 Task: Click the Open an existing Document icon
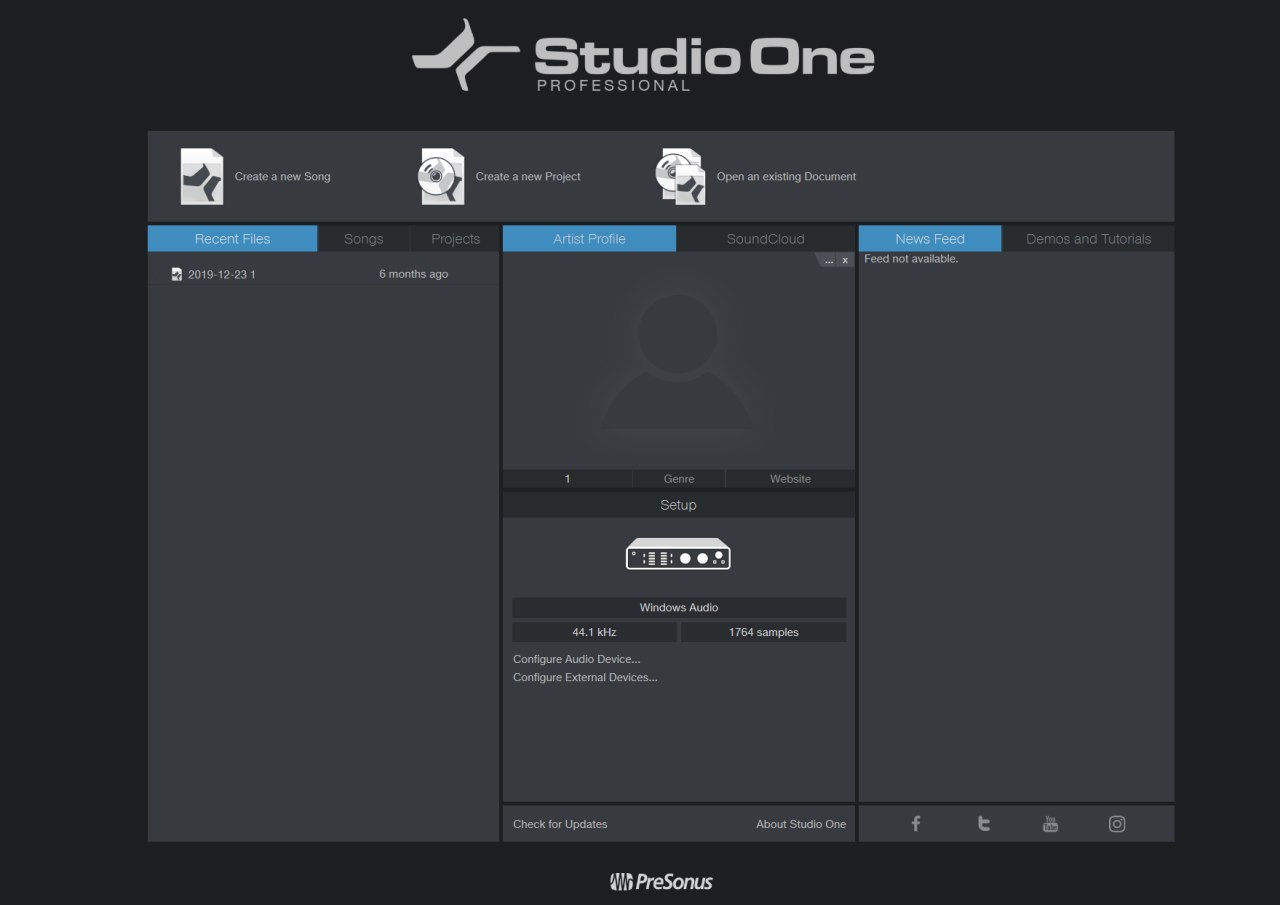point(681,176)
